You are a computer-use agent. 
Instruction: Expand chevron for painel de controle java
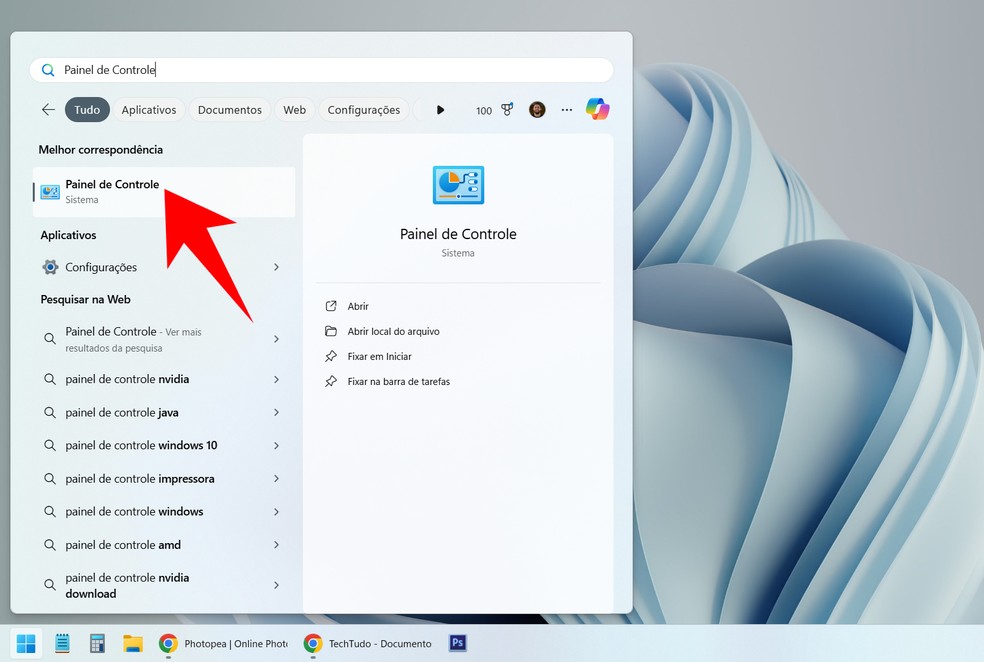pyautogui.click(x=276, y=412)
